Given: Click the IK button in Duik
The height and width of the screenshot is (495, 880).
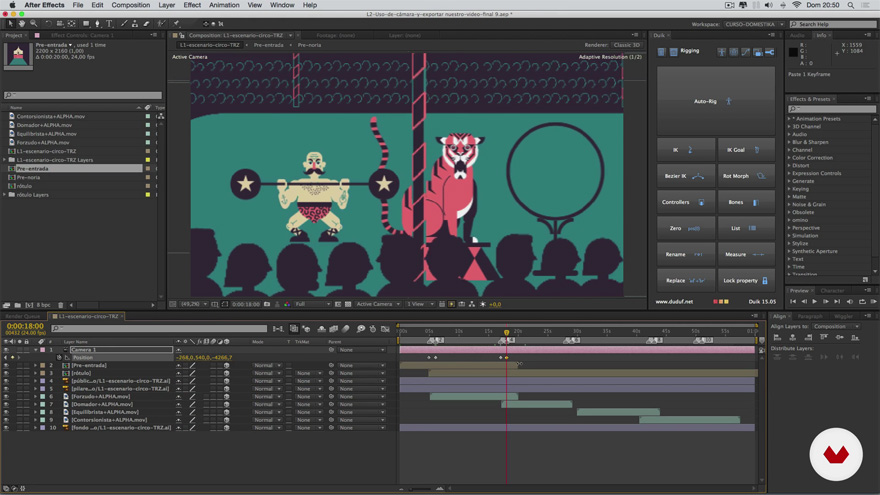Looking at the screenshot, I should pyautogui.click(x=686, y=150).
